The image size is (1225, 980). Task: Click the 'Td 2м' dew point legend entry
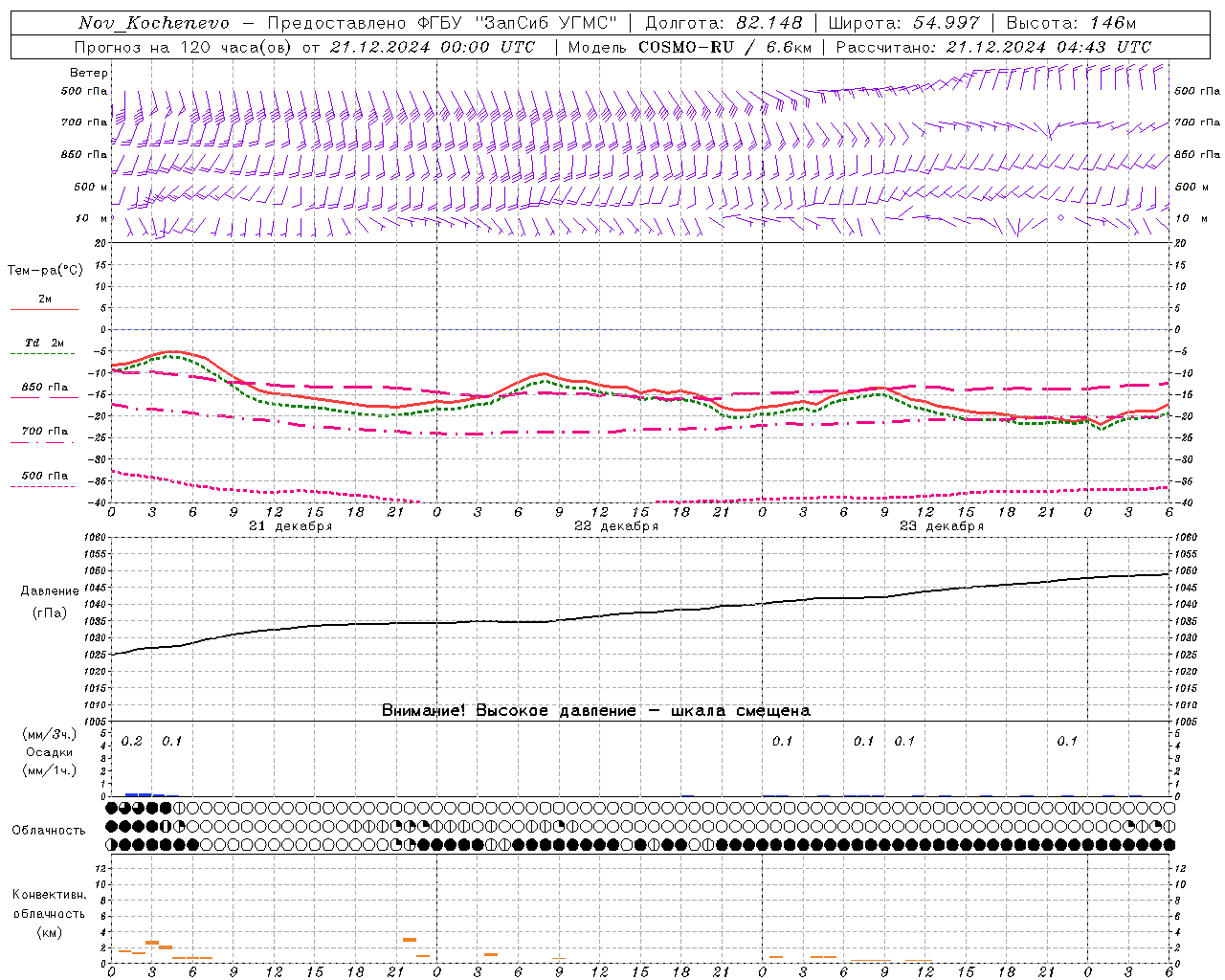tap(44, 343)
